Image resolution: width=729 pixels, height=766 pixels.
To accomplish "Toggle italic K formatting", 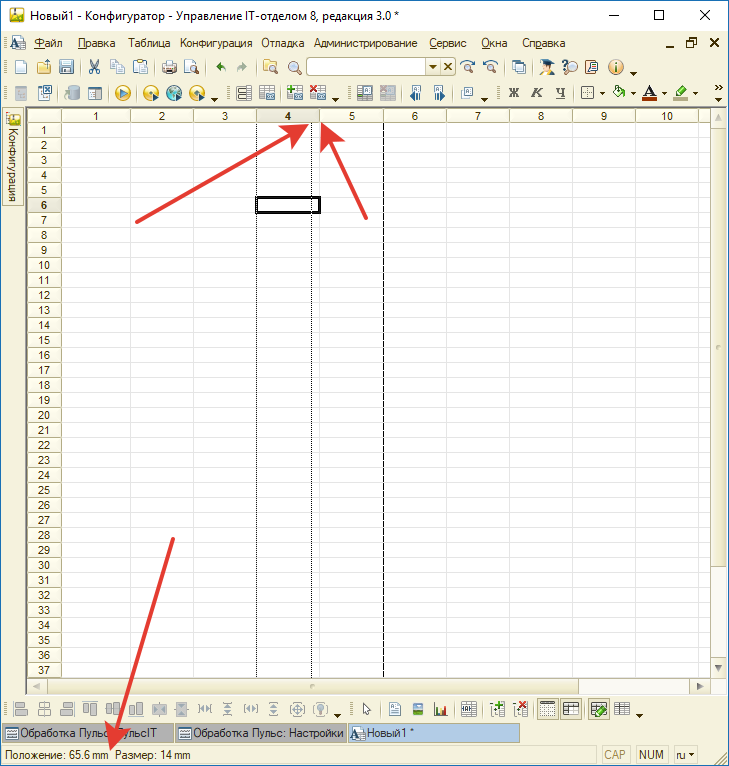I will pos(536,93).
